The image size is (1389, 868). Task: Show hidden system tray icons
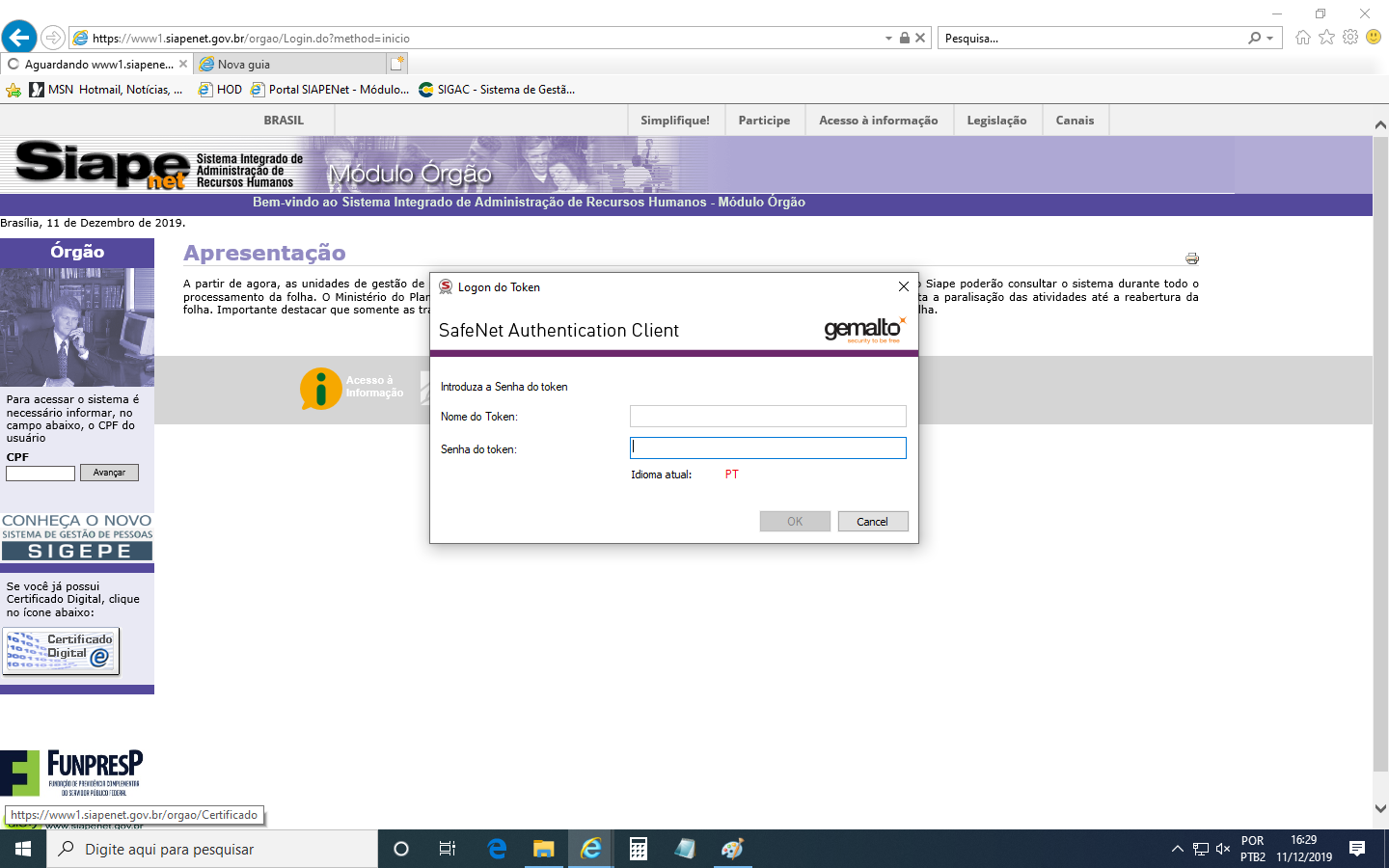(x=1177, y=849)
